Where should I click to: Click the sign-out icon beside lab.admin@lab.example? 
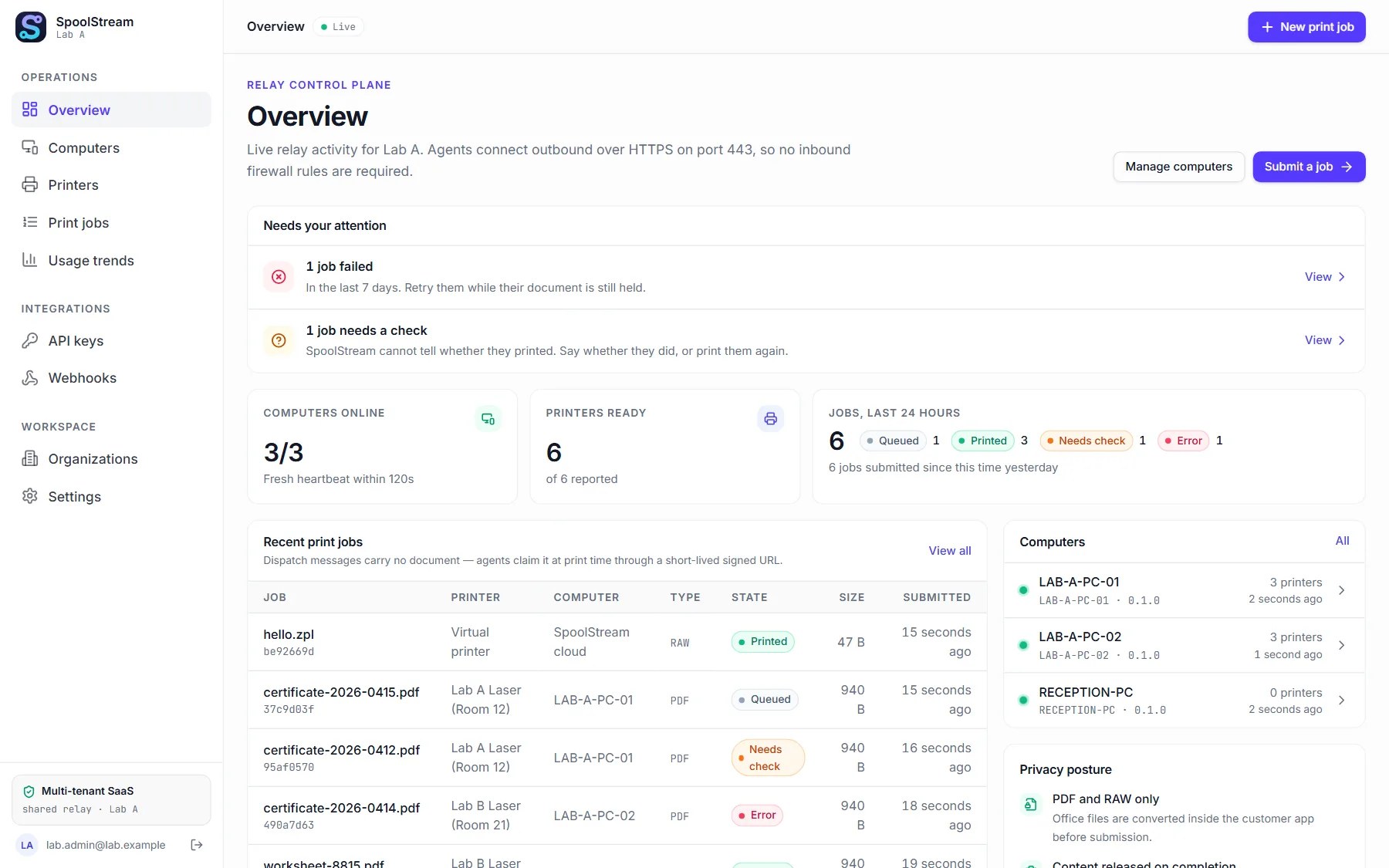click(x=197, y=845)
